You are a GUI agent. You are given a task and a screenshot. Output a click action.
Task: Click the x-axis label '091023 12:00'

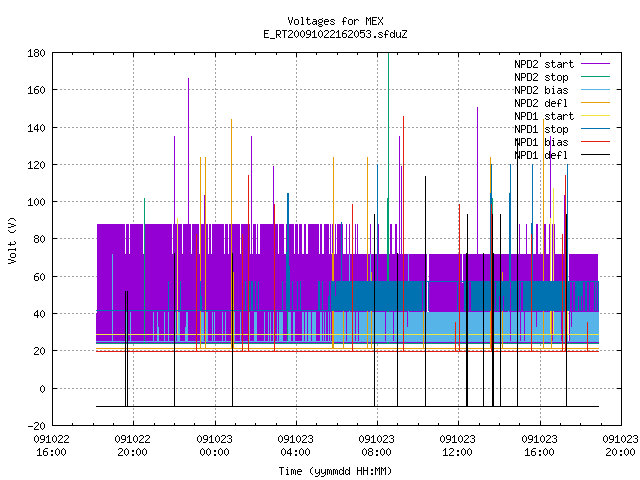click(457, 446)
